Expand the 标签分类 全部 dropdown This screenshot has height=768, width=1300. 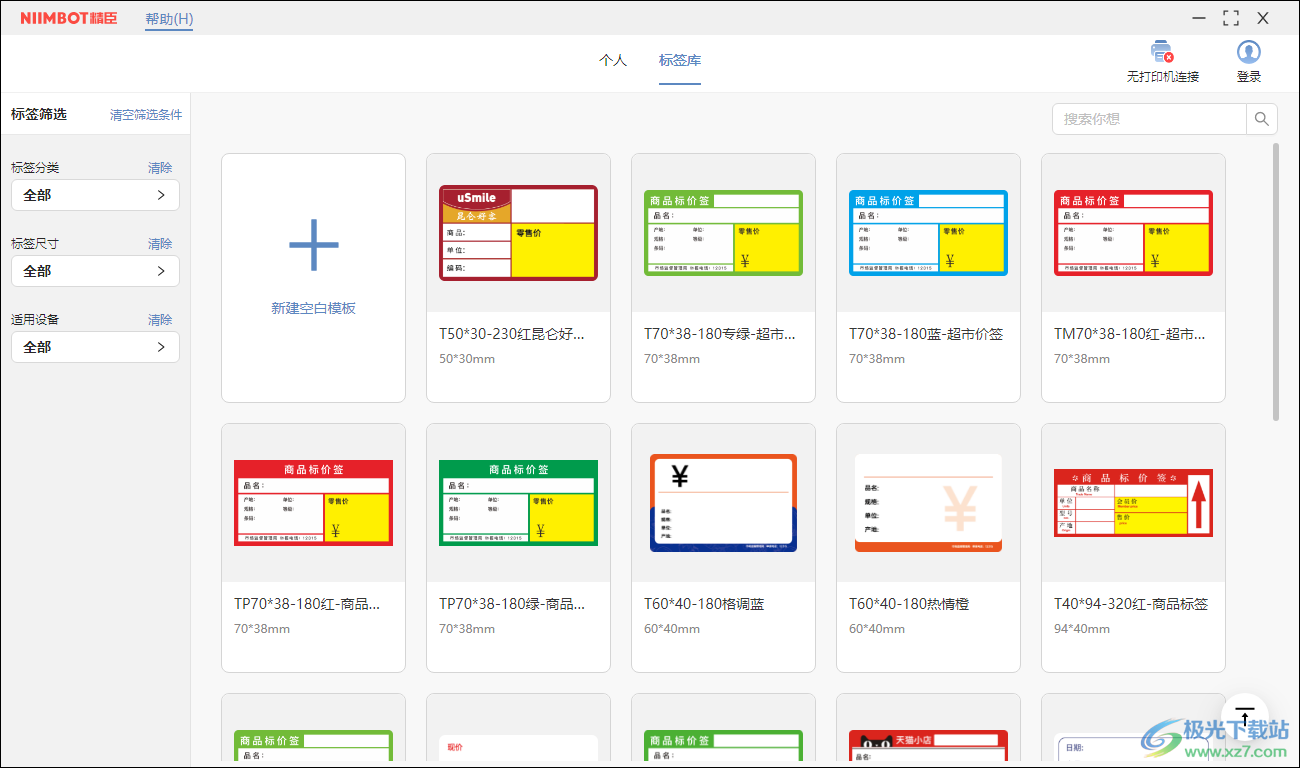pyautogui.click(x=95, y=195)
